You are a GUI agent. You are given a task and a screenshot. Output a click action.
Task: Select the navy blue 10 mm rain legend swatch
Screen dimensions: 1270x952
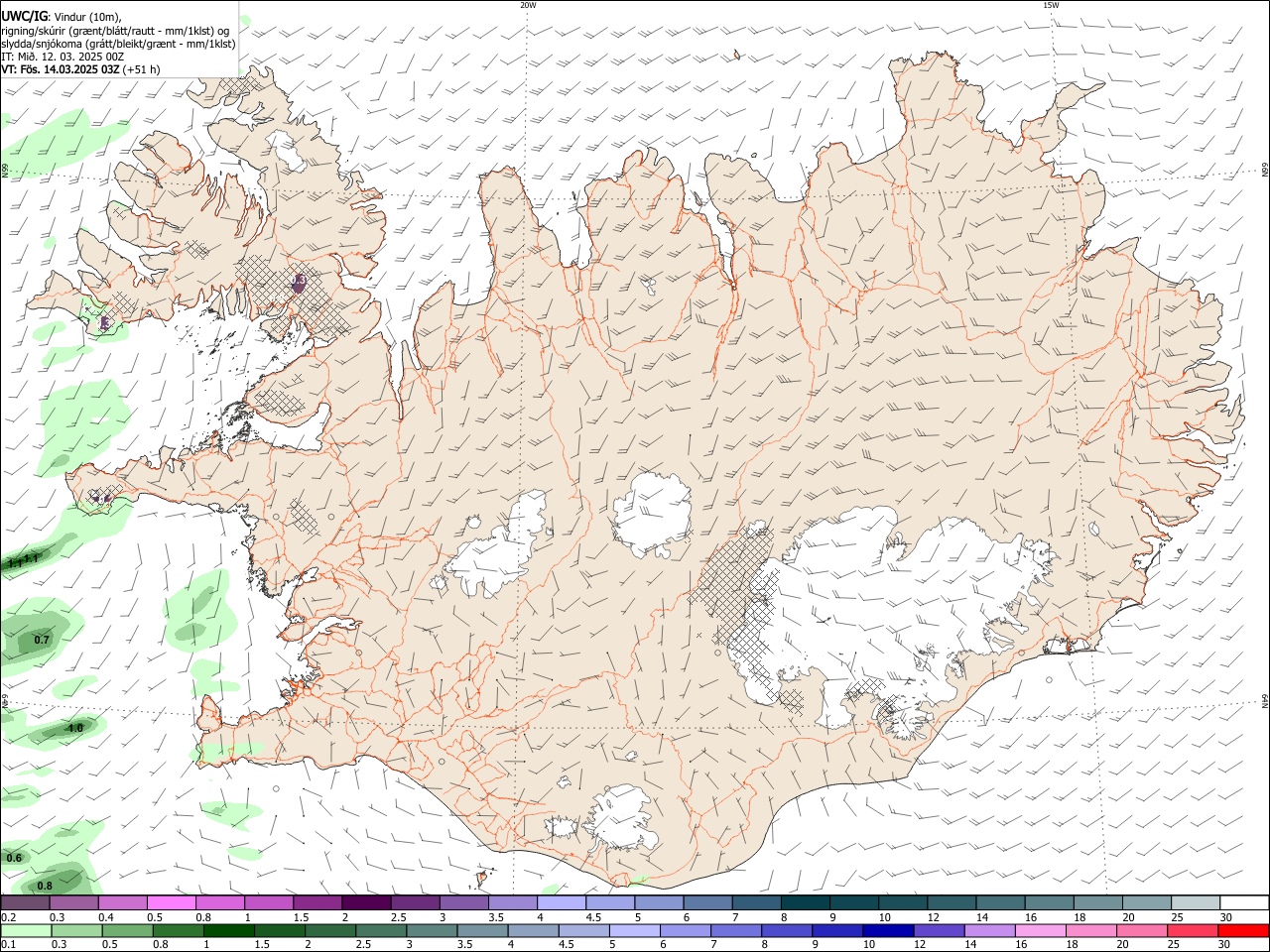coord(887,930)
